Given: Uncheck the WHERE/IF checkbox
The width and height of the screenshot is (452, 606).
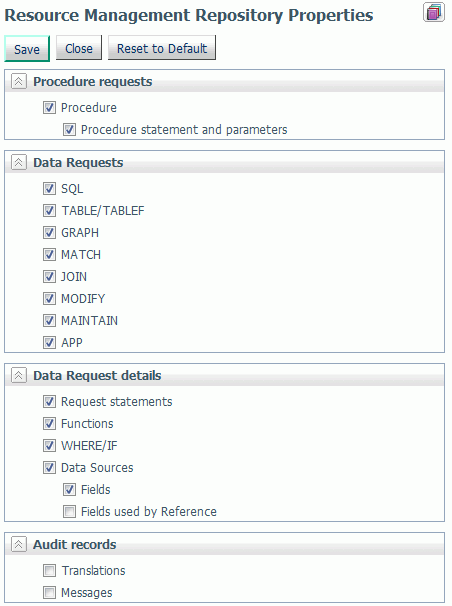Looking at the screenshot, I should [49, 446].
